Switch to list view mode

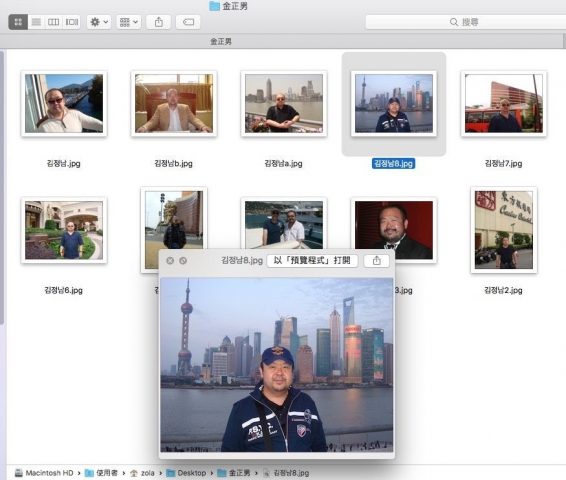click(x=36, y=22)
